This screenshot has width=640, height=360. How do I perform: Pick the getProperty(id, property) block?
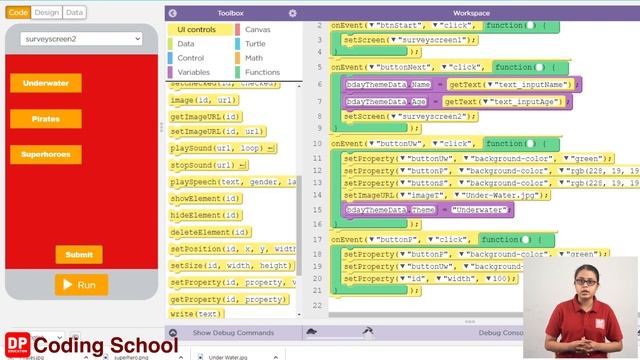pyautogui.click(x=229, y=300)
